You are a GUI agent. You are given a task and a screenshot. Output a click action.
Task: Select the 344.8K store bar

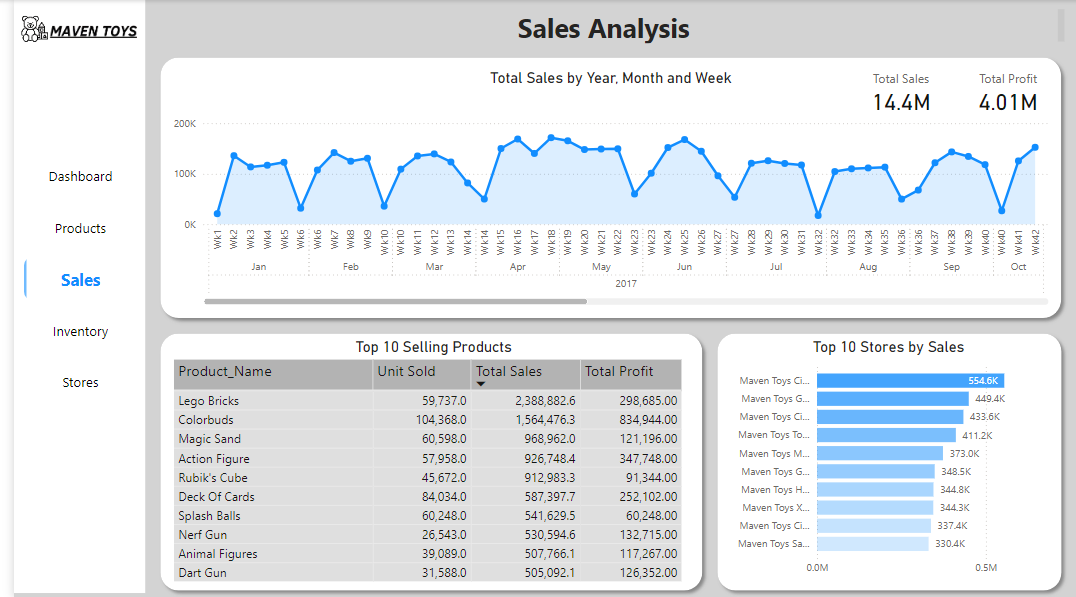(875, 489)
